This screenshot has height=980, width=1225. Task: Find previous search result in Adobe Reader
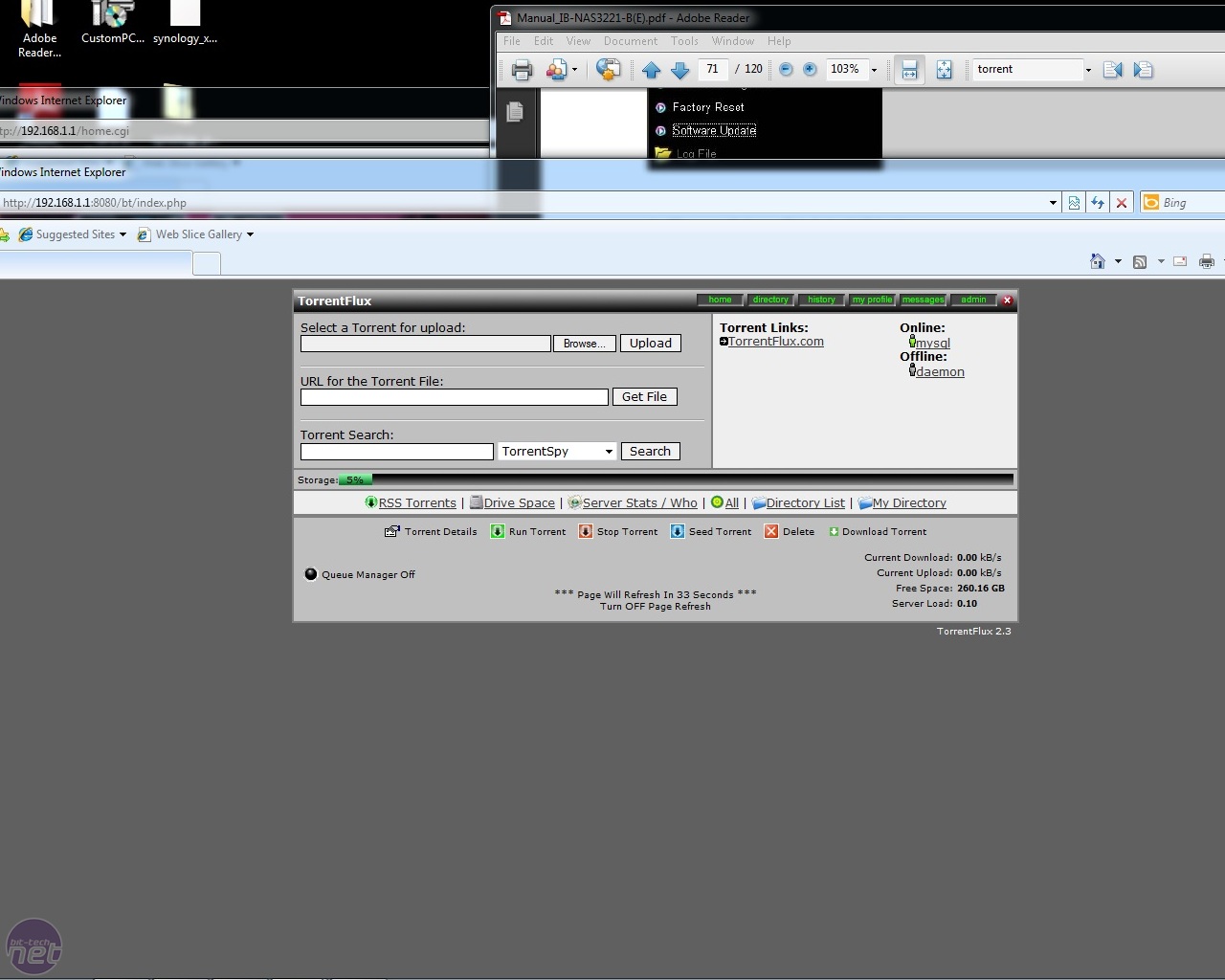1112,69
